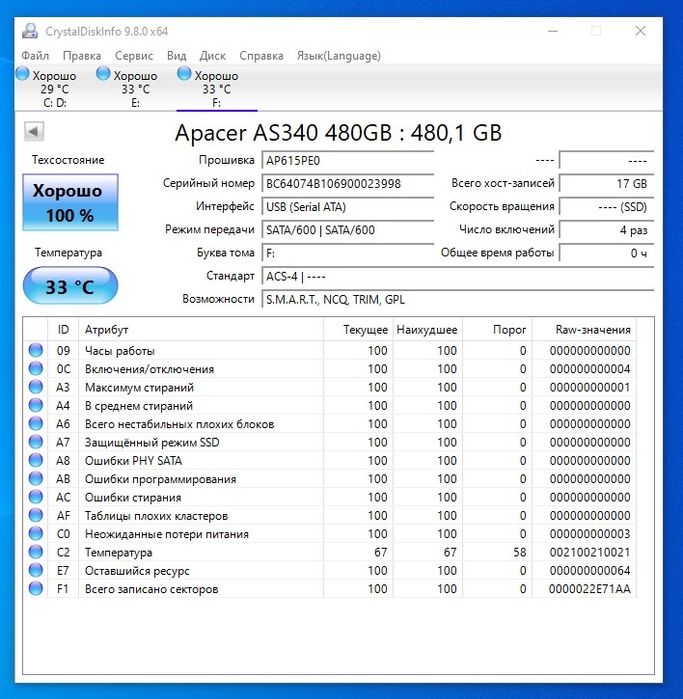Viewport: 683px width, 699px height.
Task: Click the serial number field BC64074B106900023998
Action: click(x=348, y=184)
